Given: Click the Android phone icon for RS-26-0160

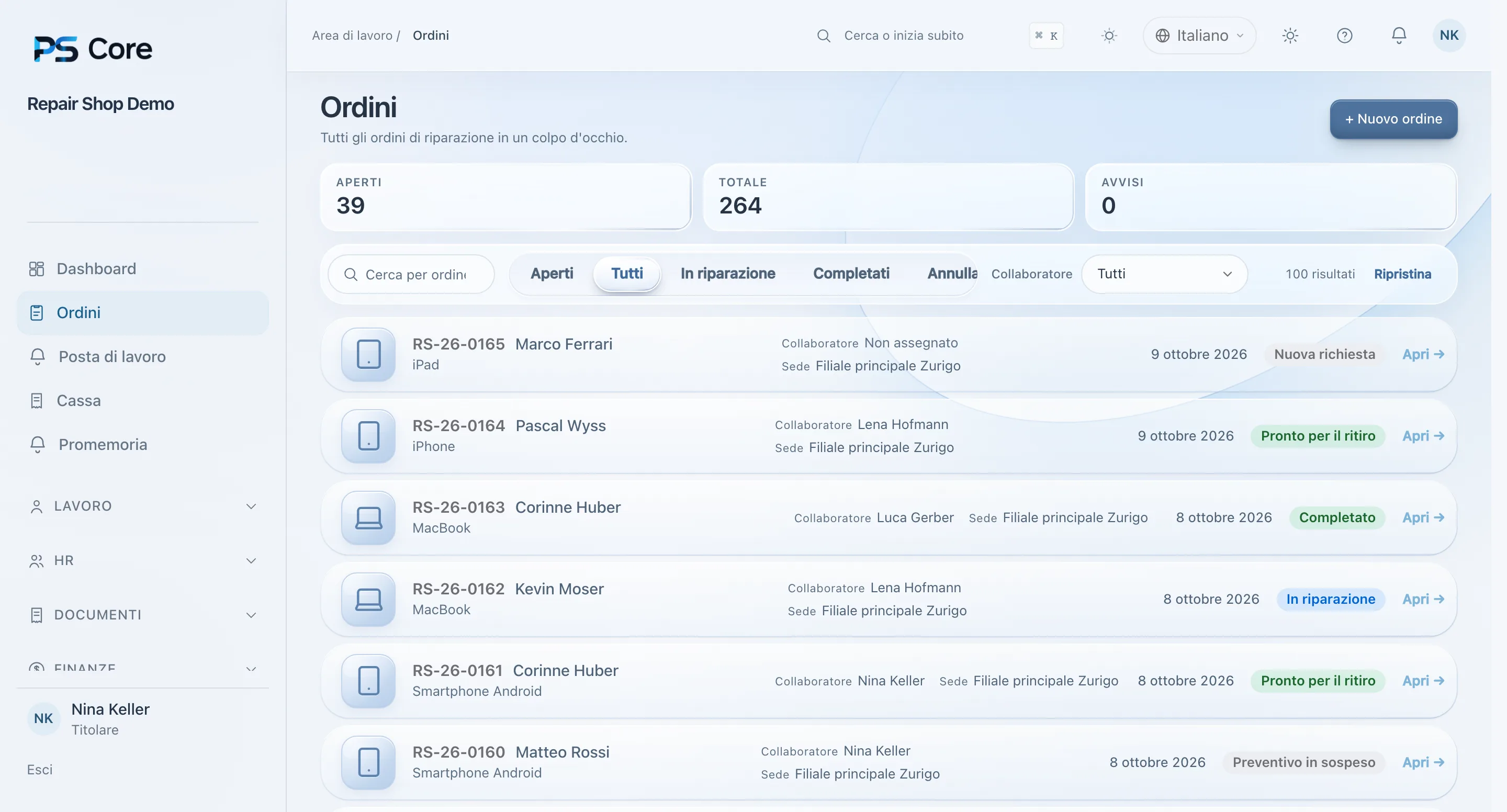Looking at the screenshot, I should pos(368,762).
